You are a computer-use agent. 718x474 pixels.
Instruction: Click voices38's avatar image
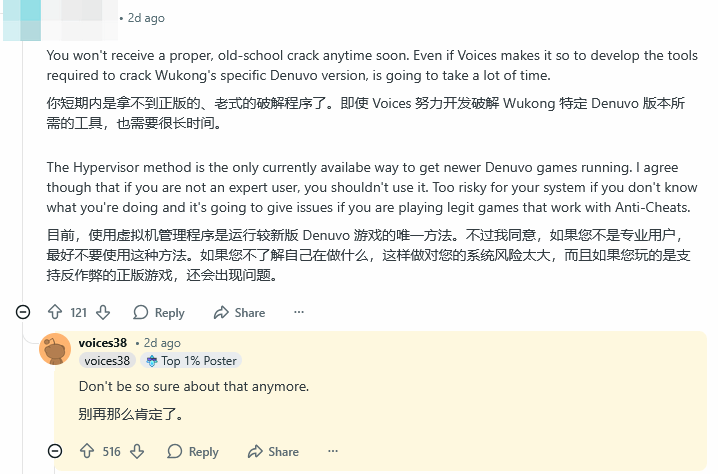point(55,349)
